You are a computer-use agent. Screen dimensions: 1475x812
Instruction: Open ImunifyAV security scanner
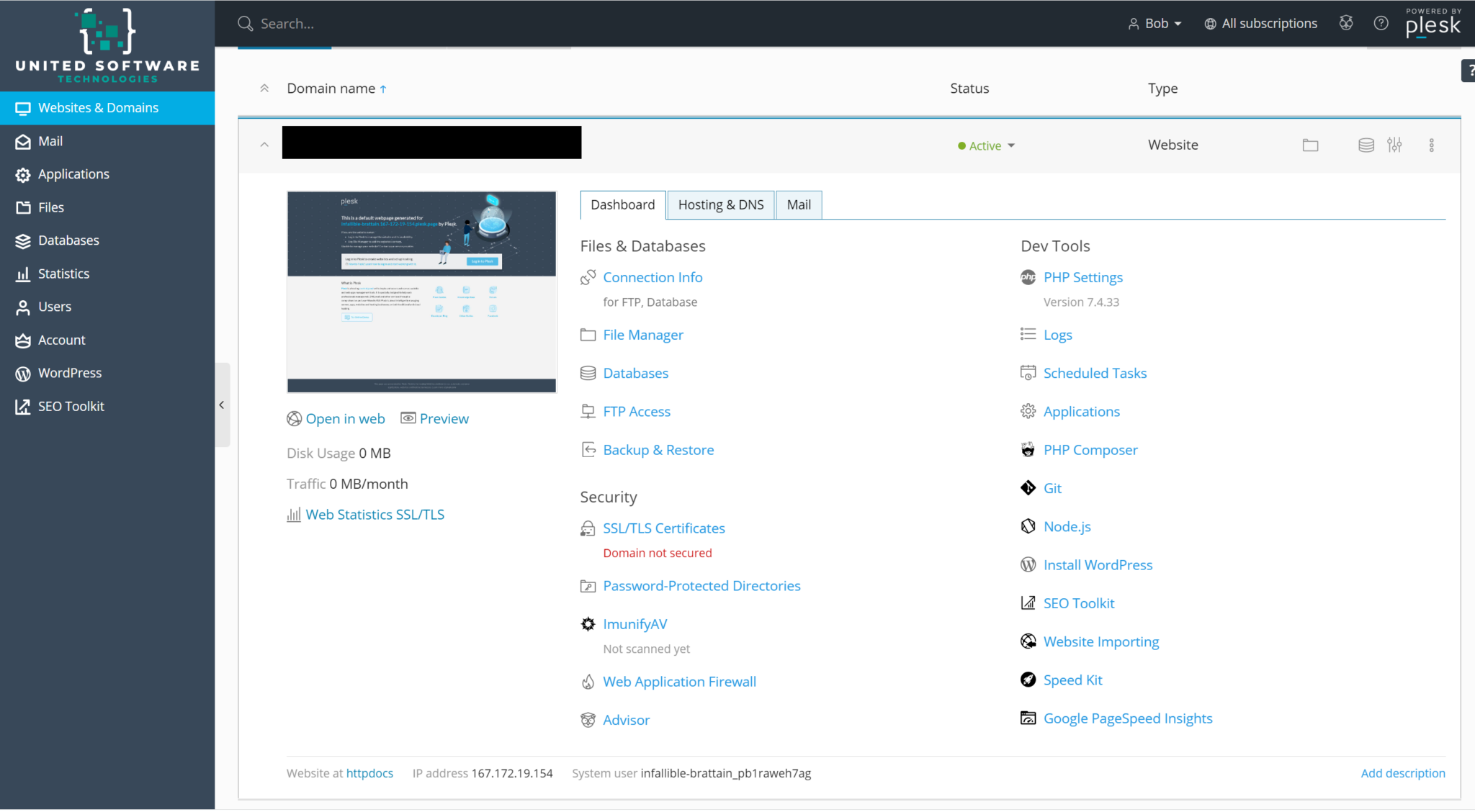click(635, 624)
